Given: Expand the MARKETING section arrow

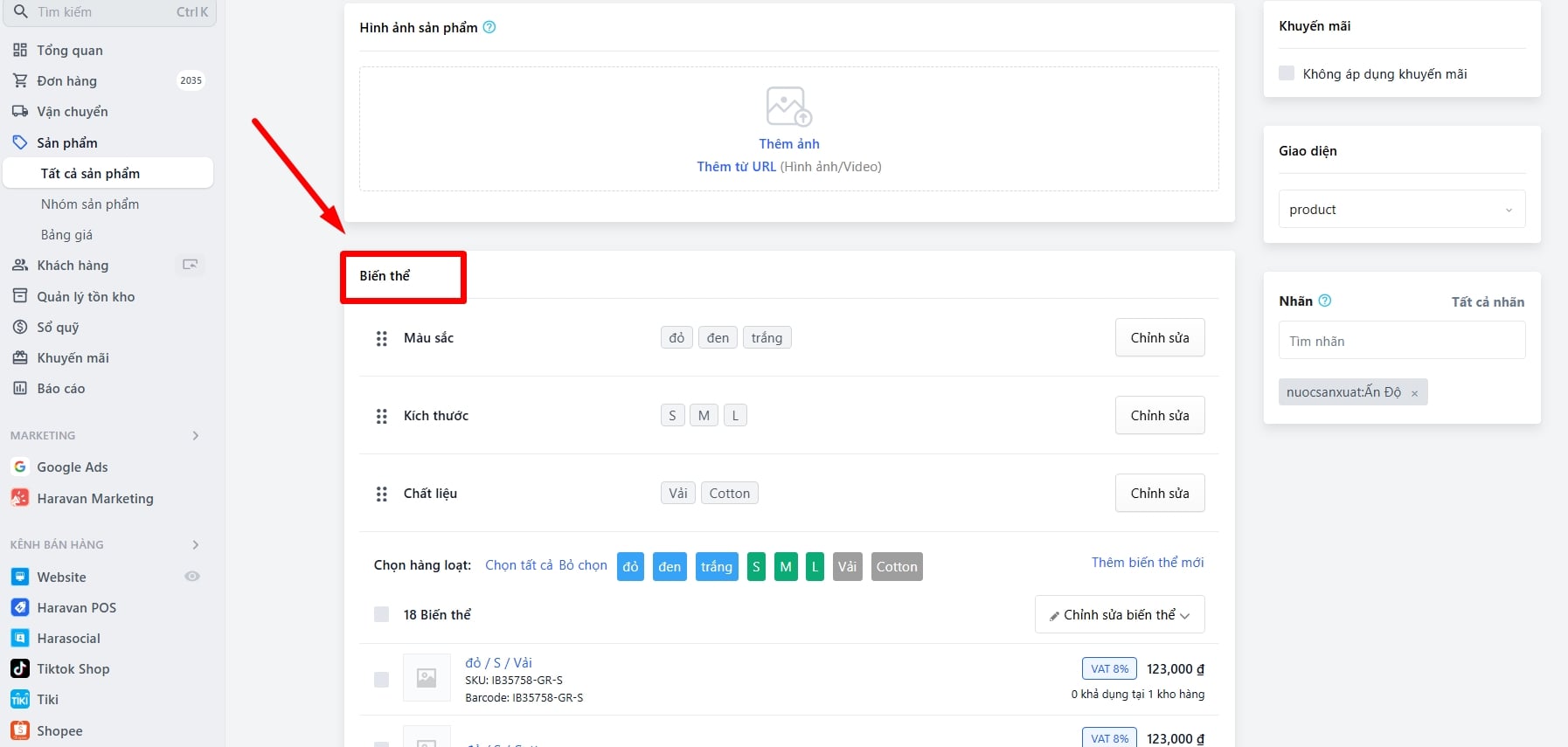Looking at the screenshot, I should 195,435.
